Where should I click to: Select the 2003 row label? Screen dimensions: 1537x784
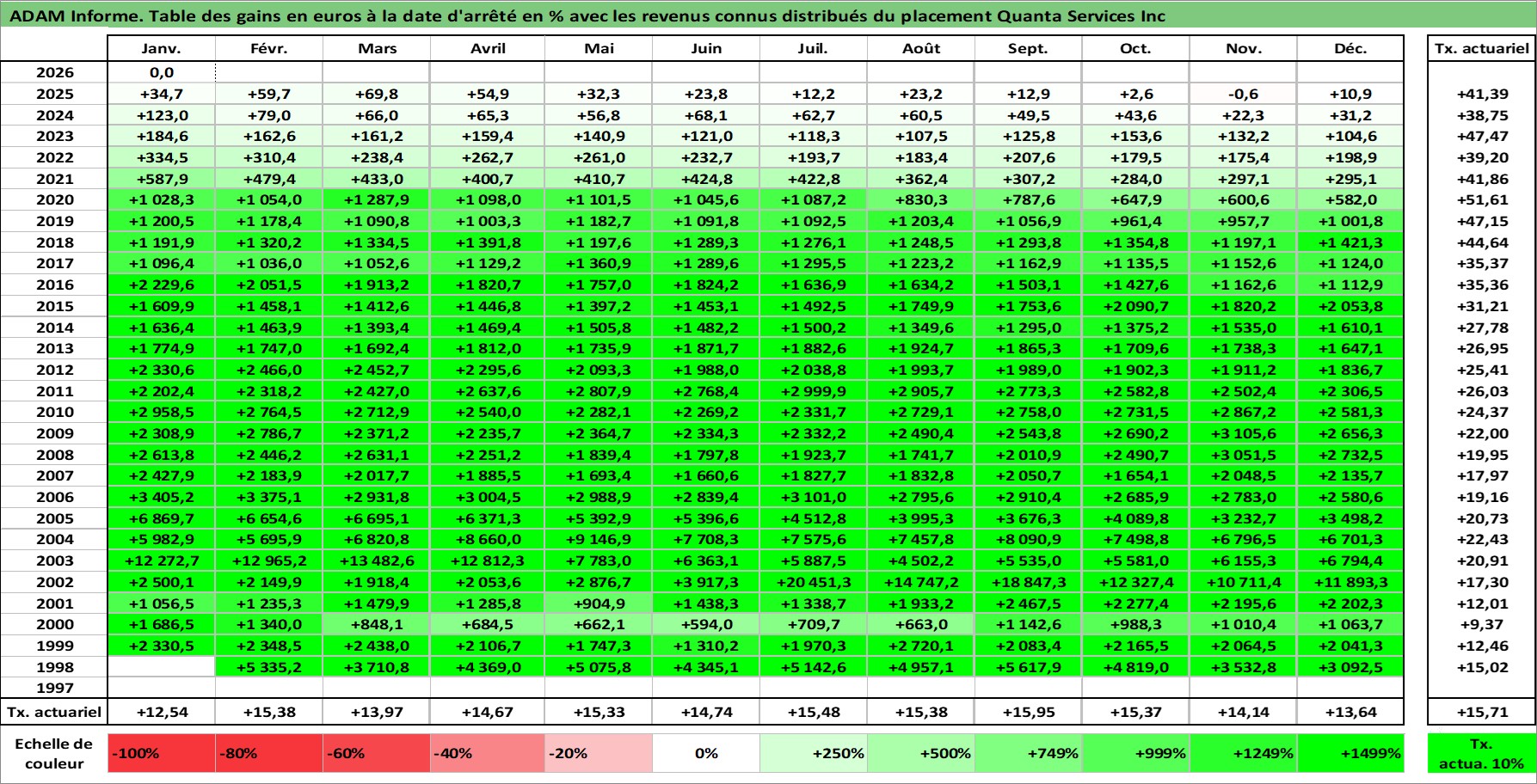54,560
